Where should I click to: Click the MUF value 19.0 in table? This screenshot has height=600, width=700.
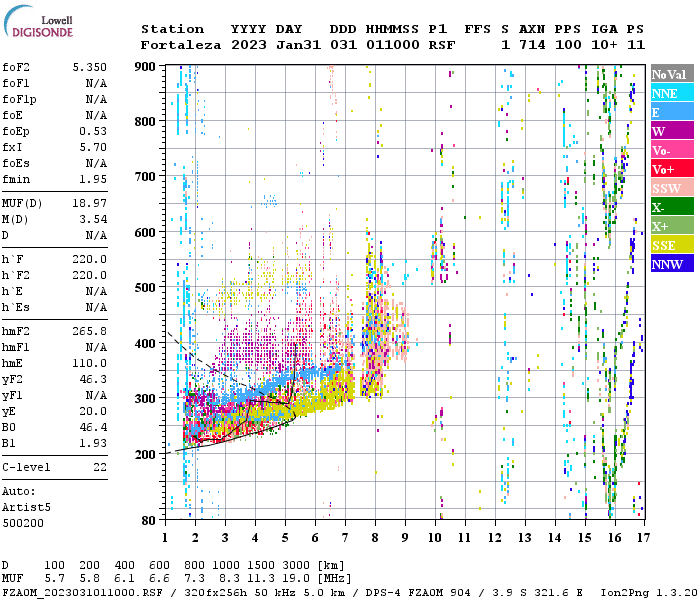[x=296, y=579]
